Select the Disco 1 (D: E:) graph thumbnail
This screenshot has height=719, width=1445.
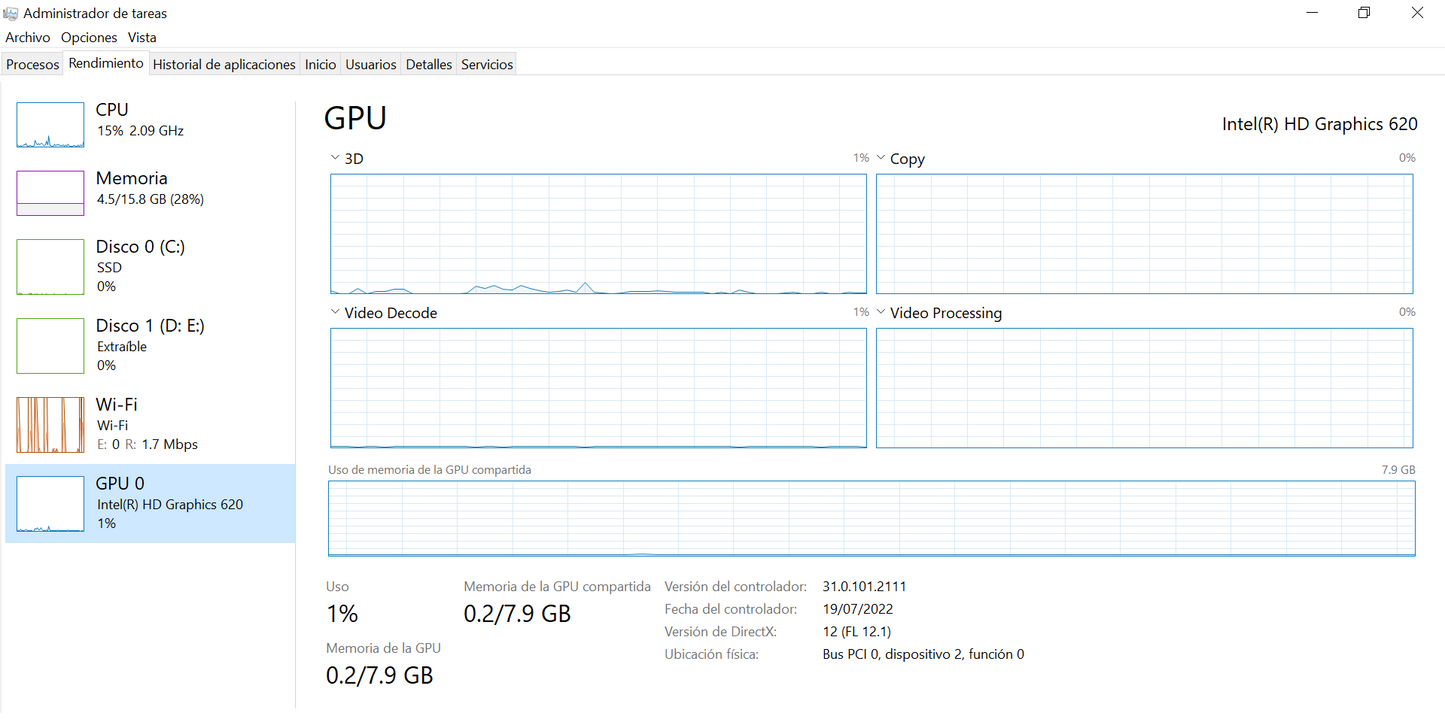pyautogui.click(x=50, y=346)
